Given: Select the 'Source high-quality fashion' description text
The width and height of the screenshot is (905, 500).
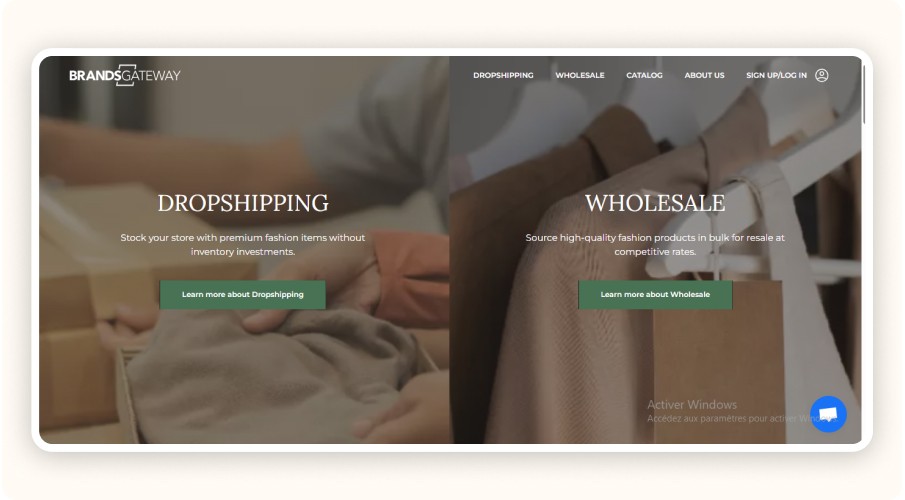Looking at the screenshot, I should click(655, 244).
